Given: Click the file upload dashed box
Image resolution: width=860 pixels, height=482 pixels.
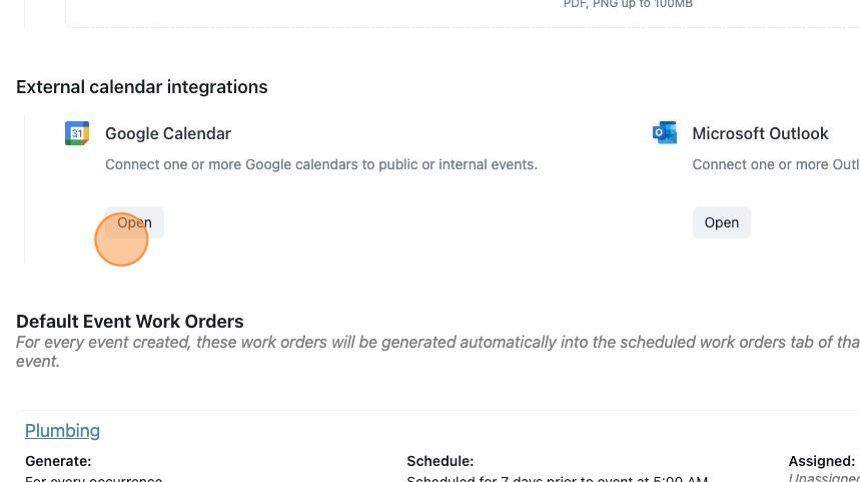Looking at the screenshot, I should point(462,14).
